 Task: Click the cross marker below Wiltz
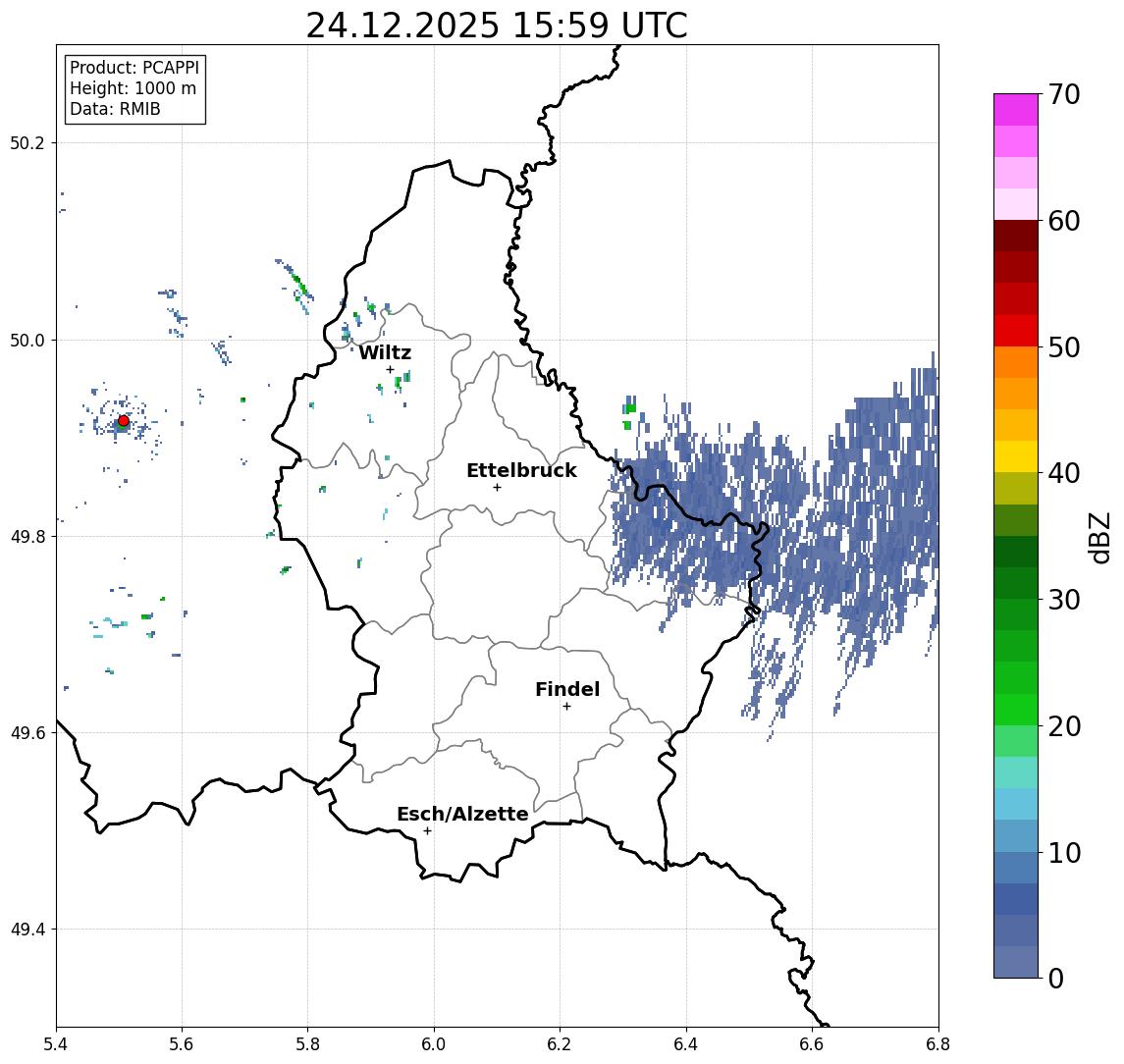point(390,369)
